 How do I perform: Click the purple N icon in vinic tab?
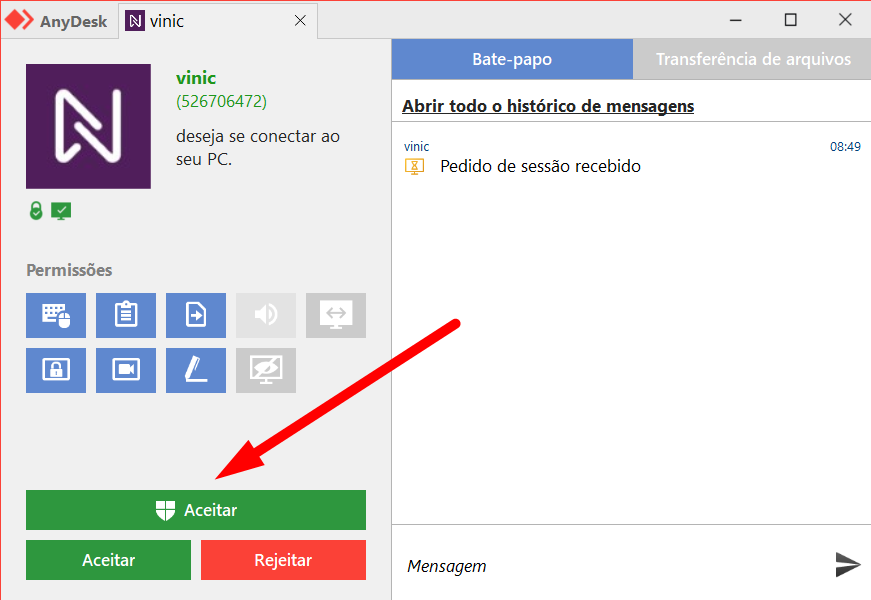tap(135, 21)
